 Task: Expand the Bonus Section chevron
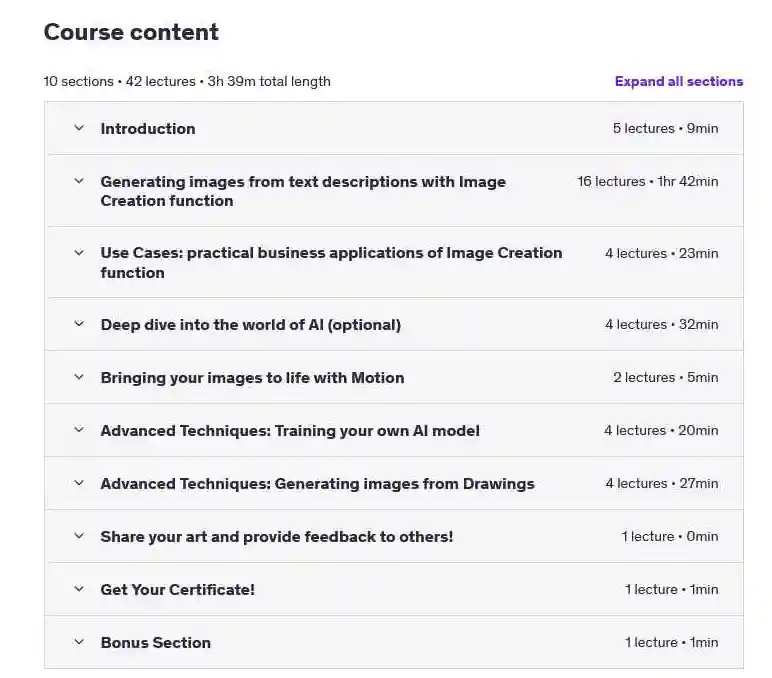click(79, 642)
